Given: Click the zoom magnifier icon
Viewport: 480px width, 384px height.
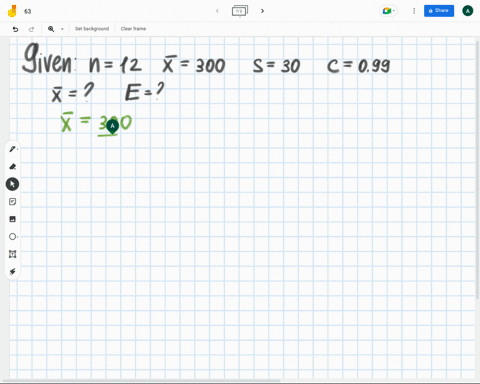Looking at the screenshot, I should (x=51, y=29).
